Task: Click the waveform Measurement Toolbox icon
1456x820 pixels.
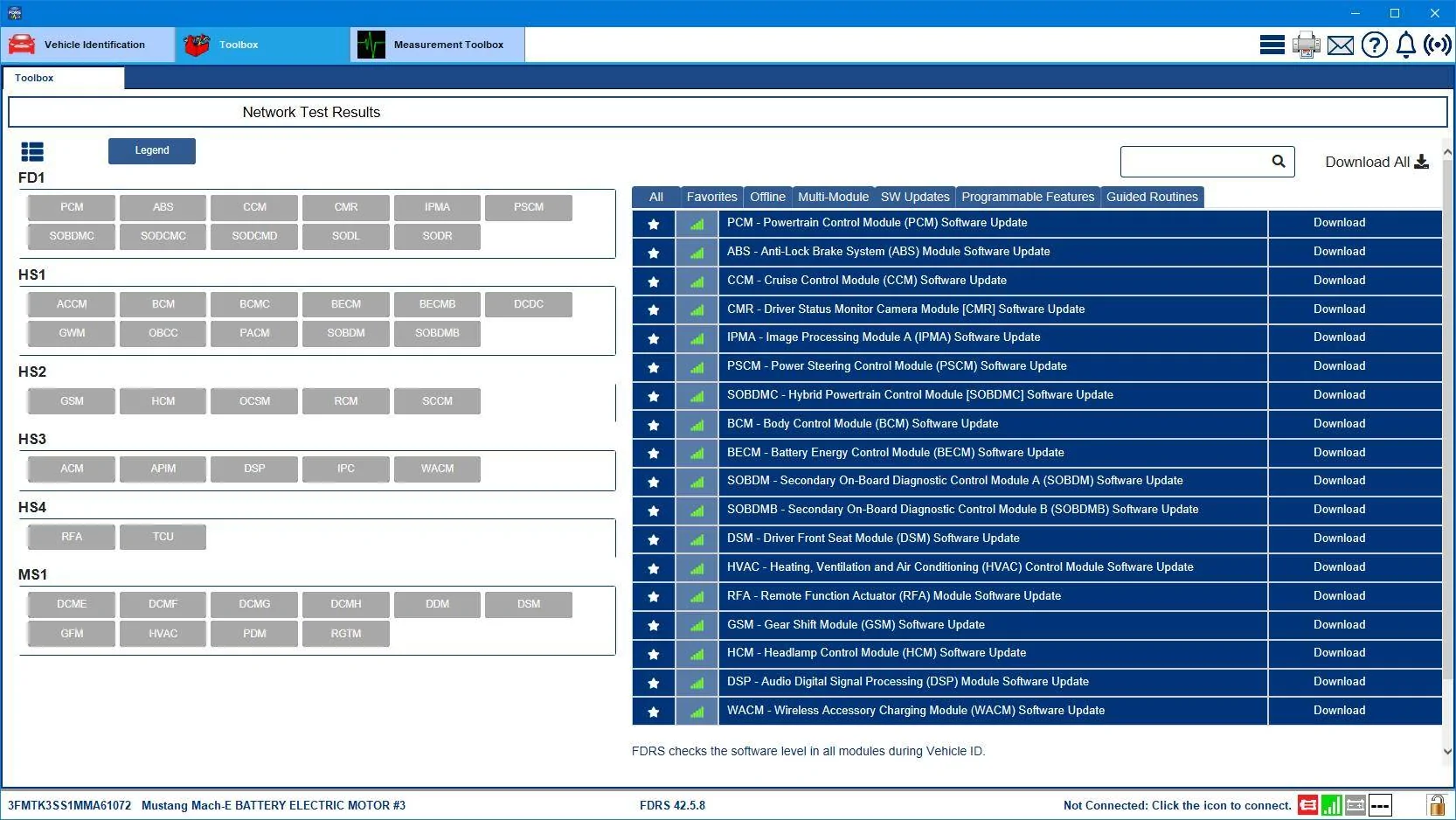Action: [371, 45]
